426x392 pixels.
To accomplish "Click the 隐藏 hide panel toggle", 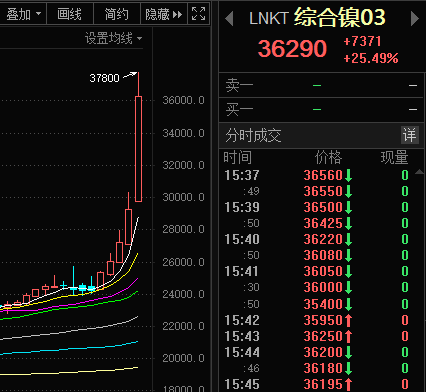I will pyautogui.click(x=164, y=14).
